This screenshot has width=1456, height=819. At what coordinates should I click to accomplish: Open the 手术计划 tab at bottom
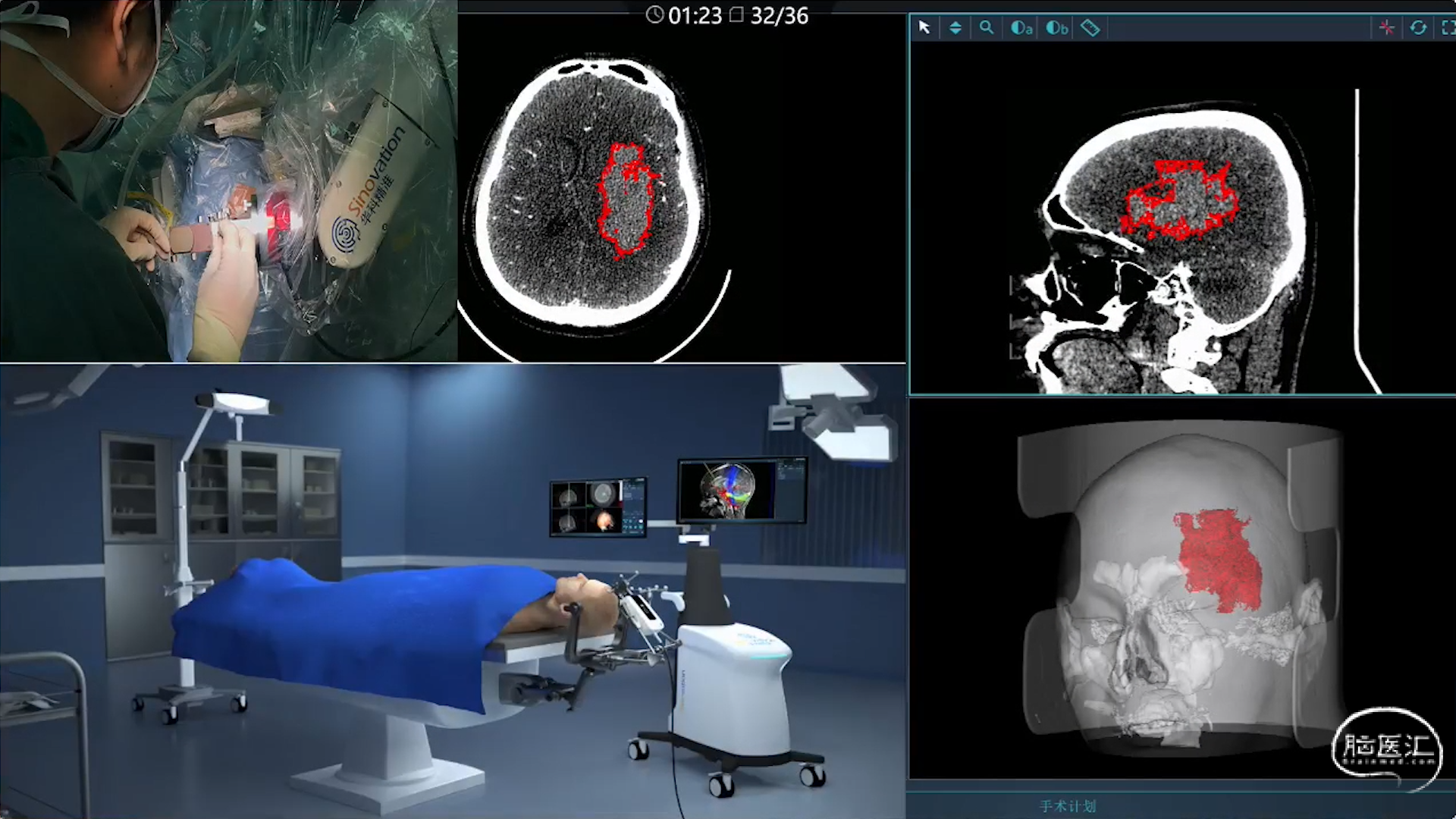1068,806
